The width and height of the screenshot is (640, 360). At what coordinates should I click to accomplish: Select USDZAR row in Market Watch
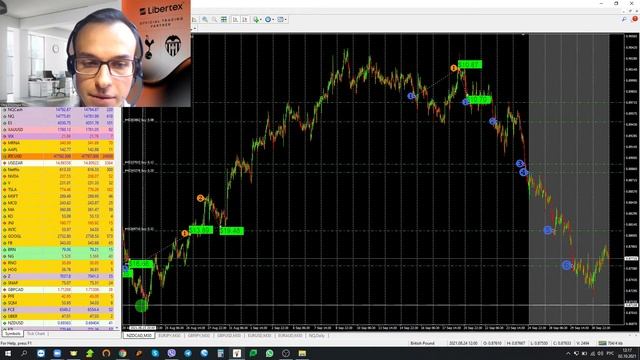(58, 163)
